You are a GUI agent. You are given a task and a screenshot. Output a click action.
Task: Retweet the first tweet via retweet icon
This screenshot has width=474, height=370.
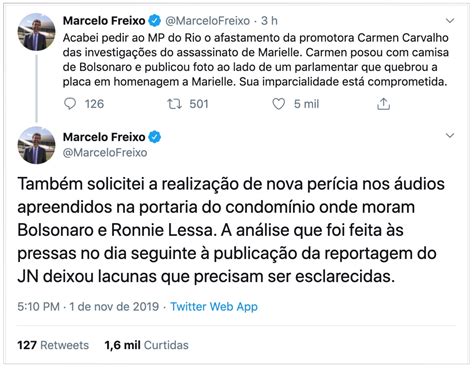click(x=174, y=104)
